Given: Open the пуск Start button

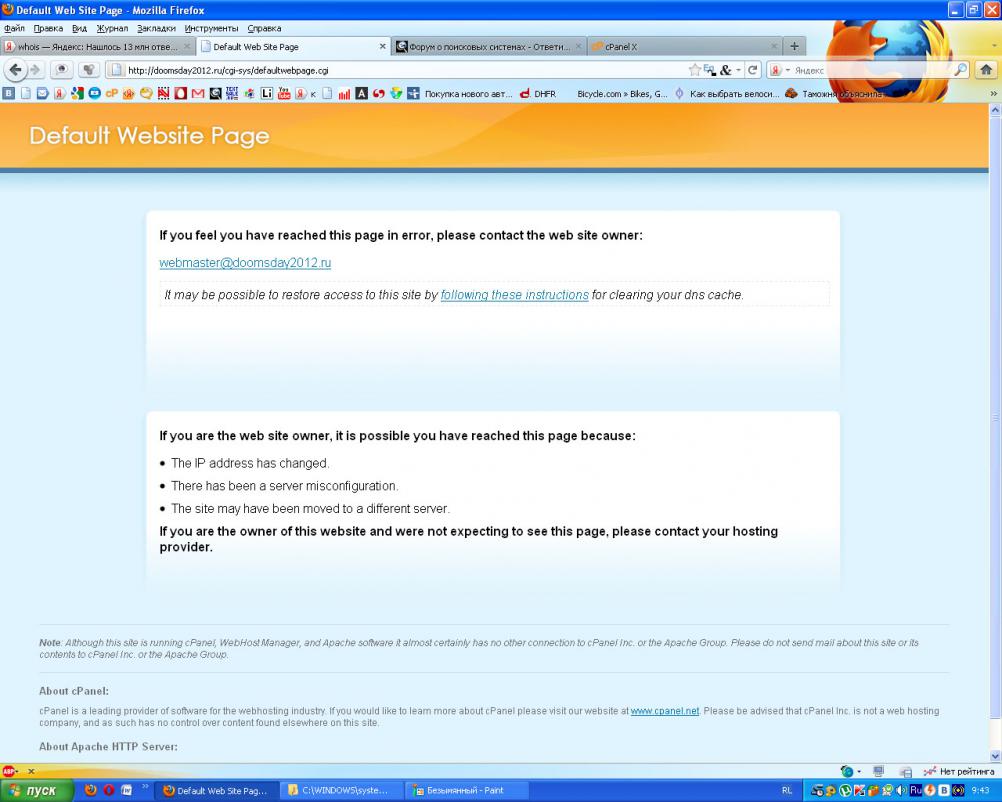Looking at the screenshot, I should click(x=36, y=790).
